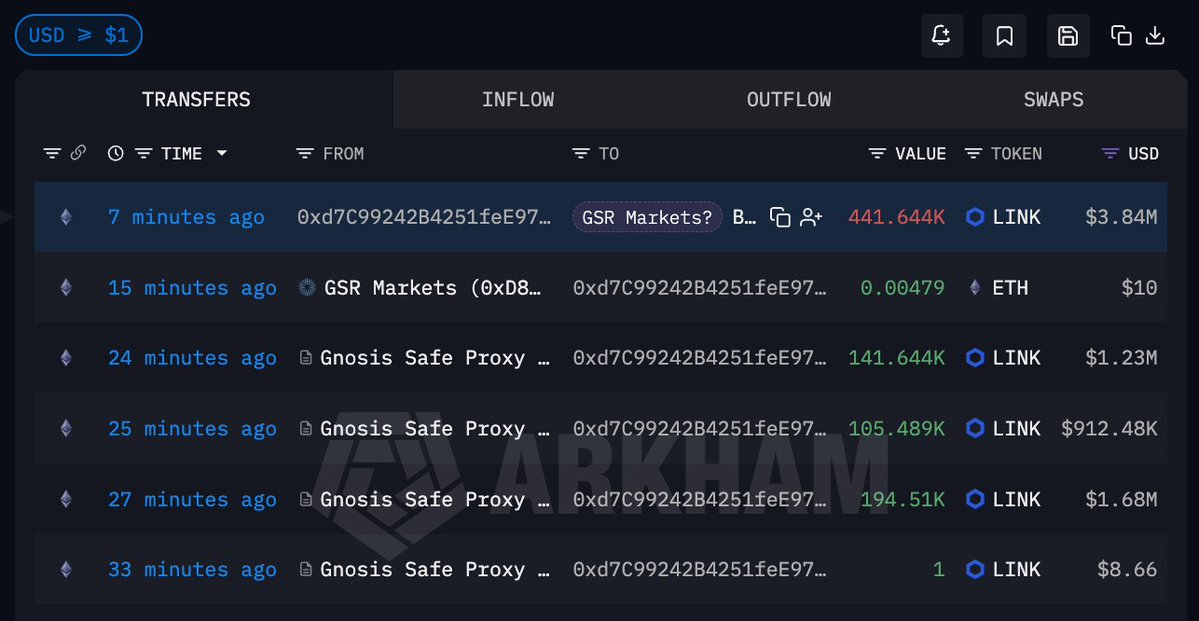This screenshot has width=1199, height=621.
Task: Click the 194.51K value cell
Action: (902, 499)
